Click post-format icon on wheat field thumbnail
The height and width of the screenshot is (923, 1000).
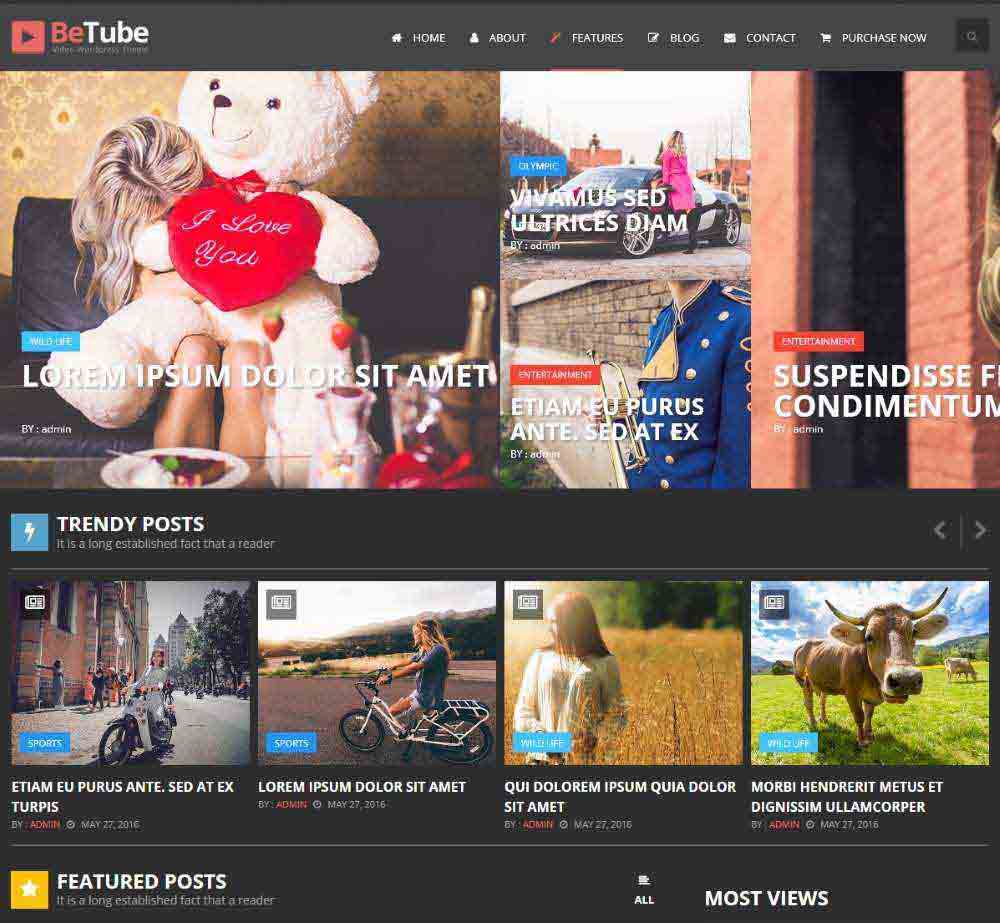click(x=527, y=603)
